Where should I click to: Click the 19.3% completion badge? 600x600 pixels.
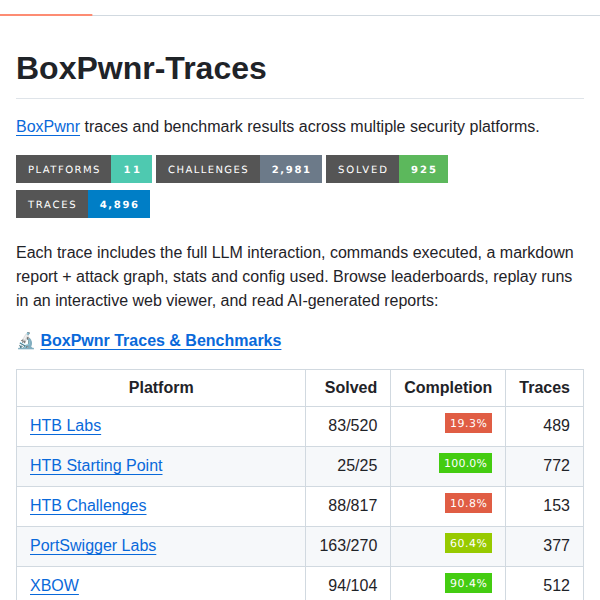pos(468,423)
